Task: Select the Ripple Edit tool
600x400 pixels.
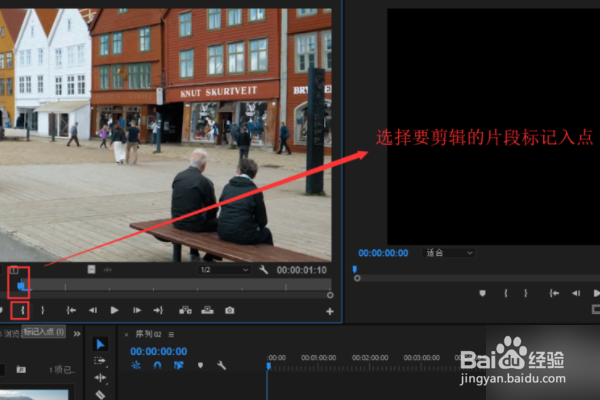Action: click(x=100, y=378)
